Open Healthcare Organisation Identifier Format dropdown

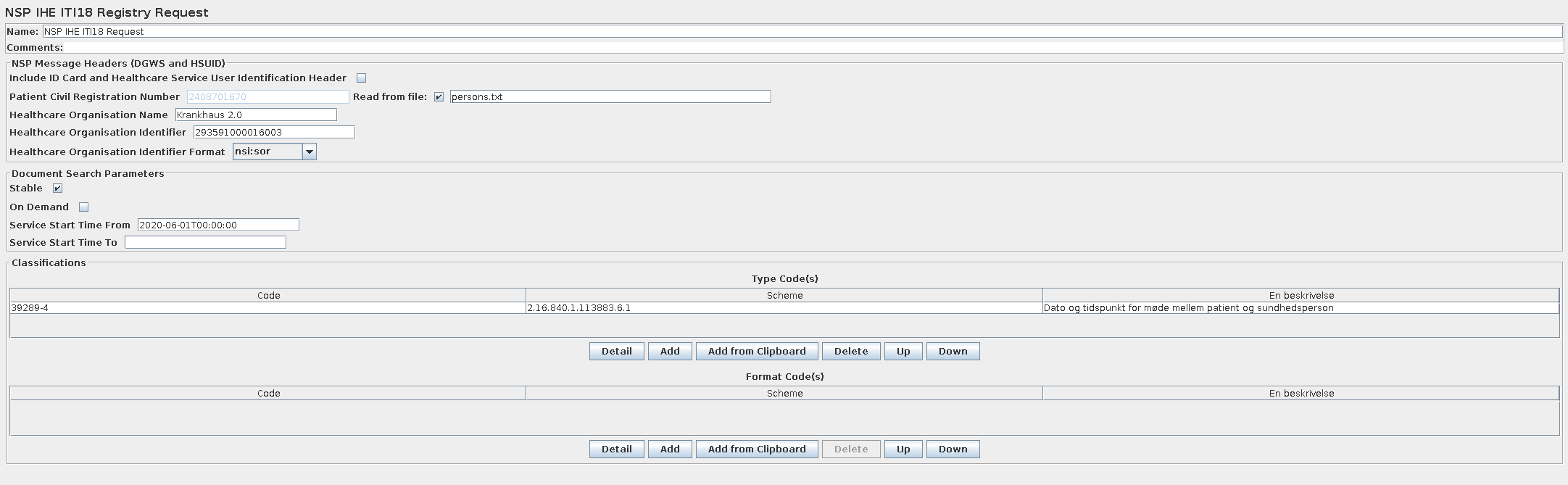pyautogui.click(x=309, y=152)
